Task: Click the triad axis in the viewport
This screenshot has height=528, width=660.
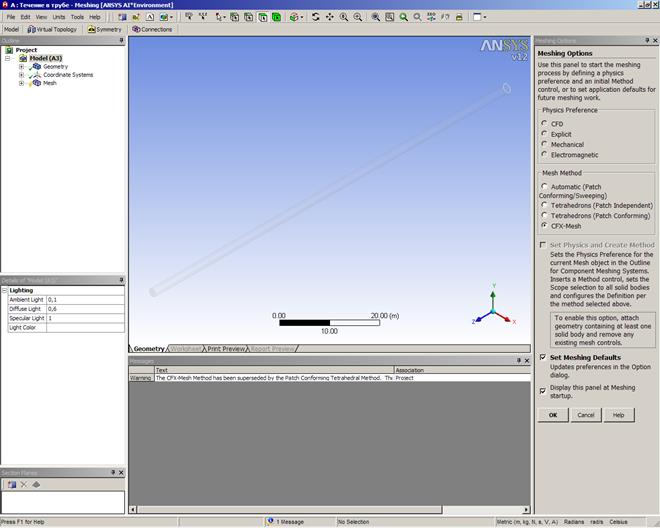Action: point(494,311)
